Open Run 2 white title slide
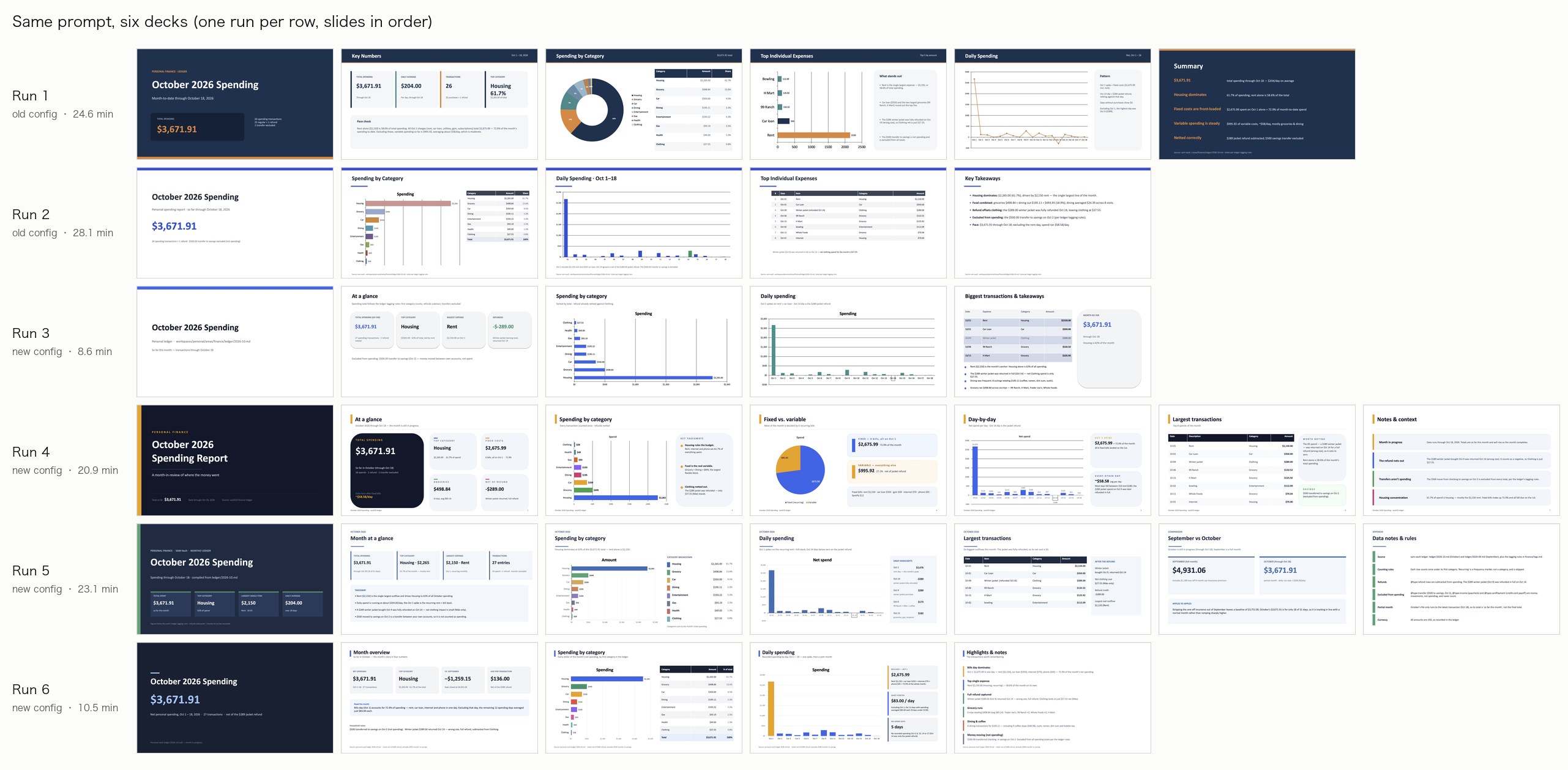 point(235,223)
